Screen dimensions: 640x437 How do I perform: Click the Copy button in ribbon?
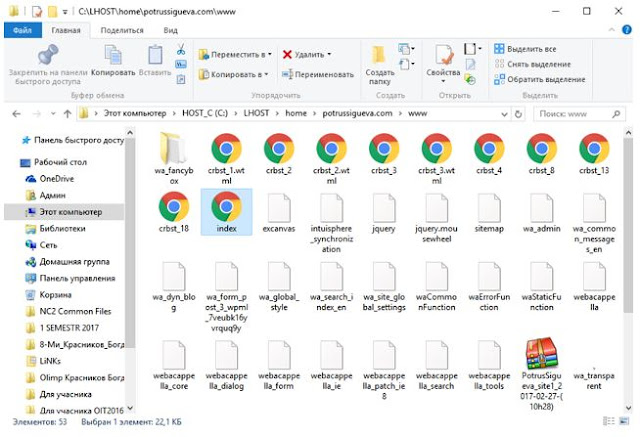(113, 60)
